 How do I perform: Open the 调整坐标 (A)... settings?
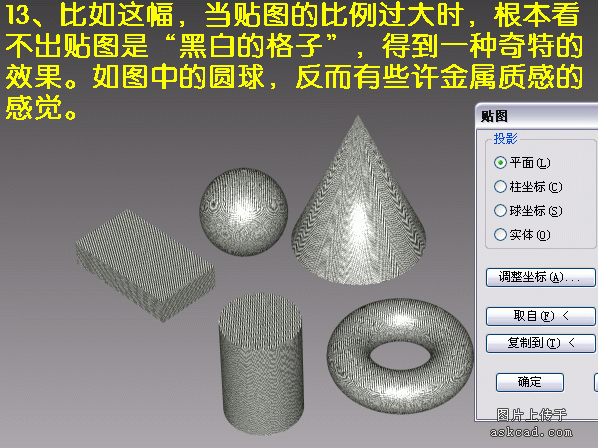540,277
